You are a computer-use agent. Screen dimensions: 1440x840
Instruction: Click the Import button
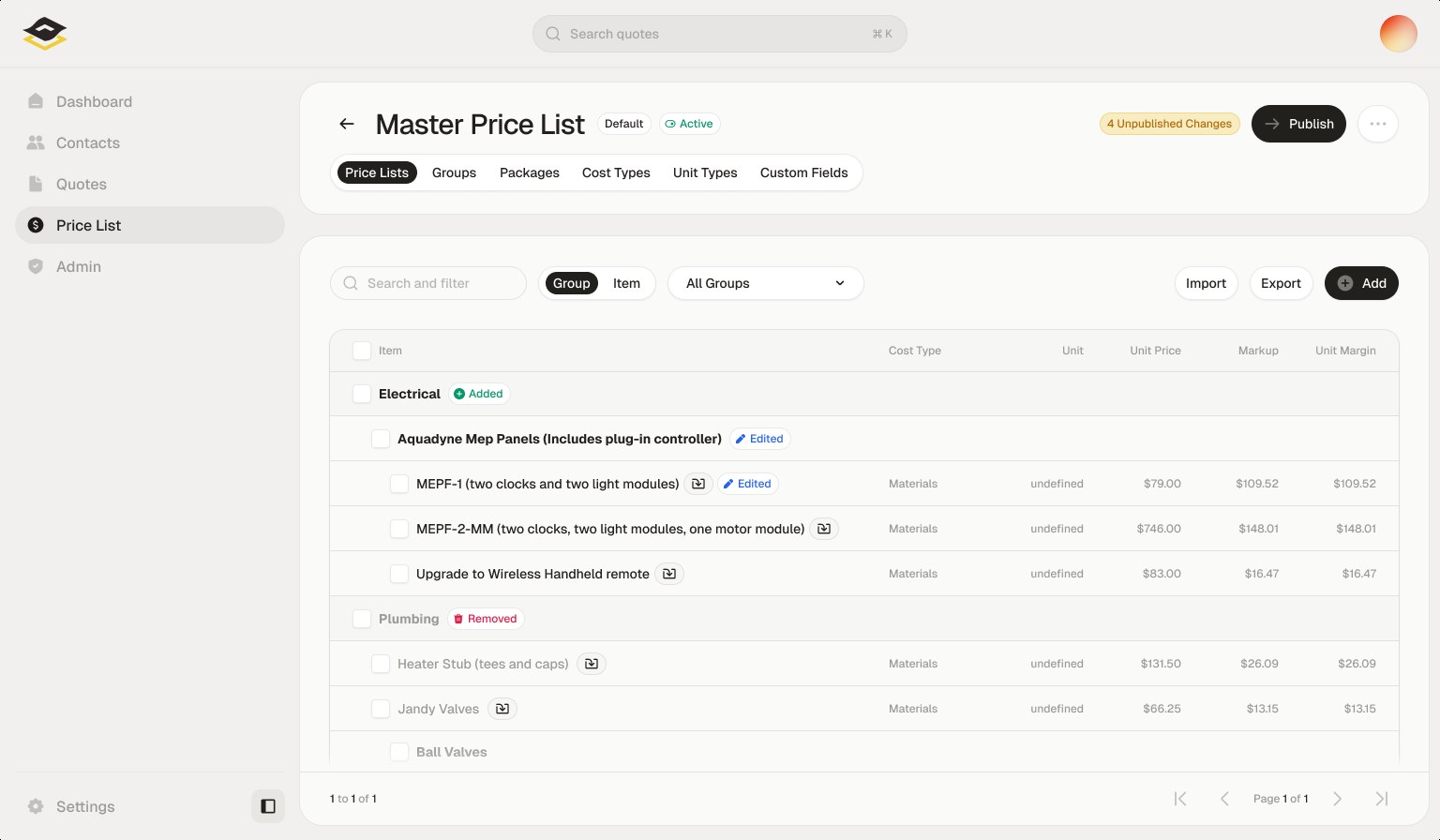[x=1206, y=283]
